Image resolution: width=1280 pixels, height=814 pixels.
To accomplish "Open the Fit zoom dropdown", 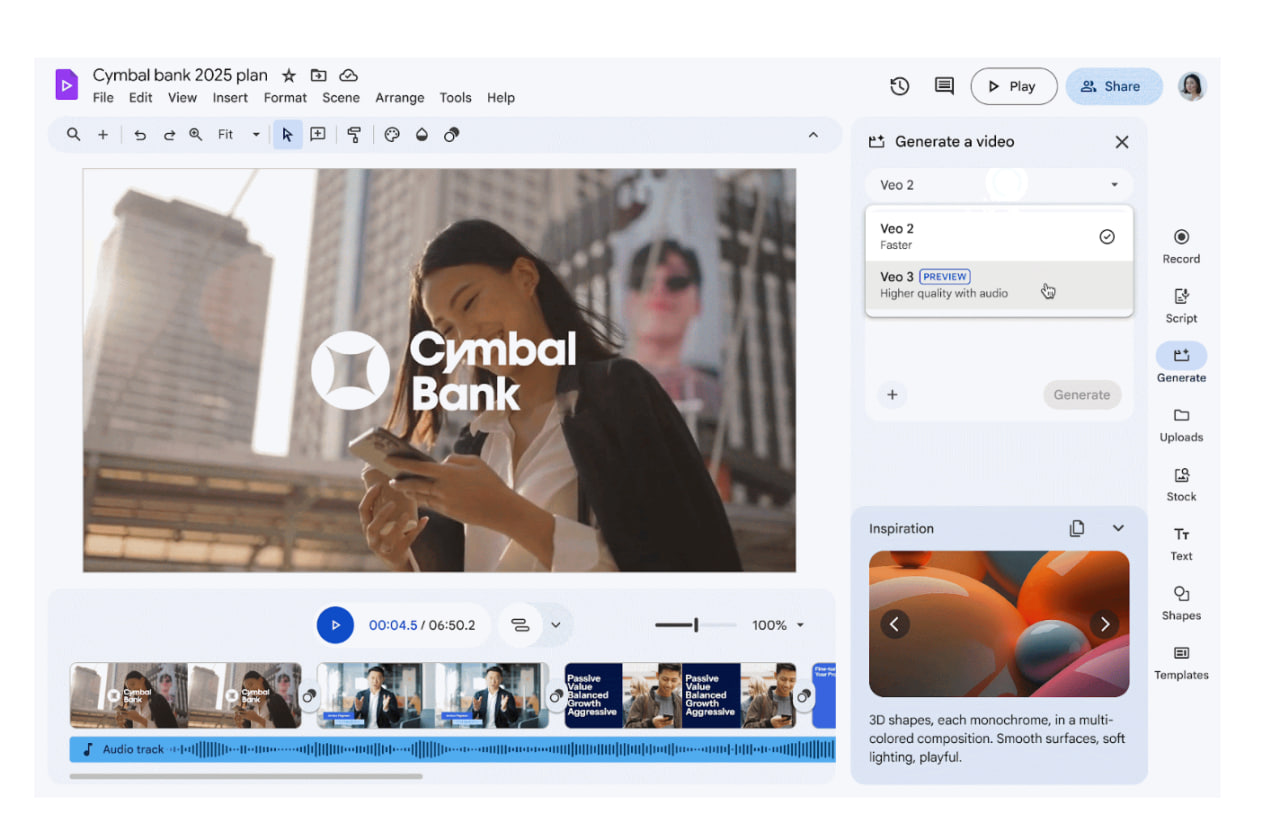I will (238, 134).
